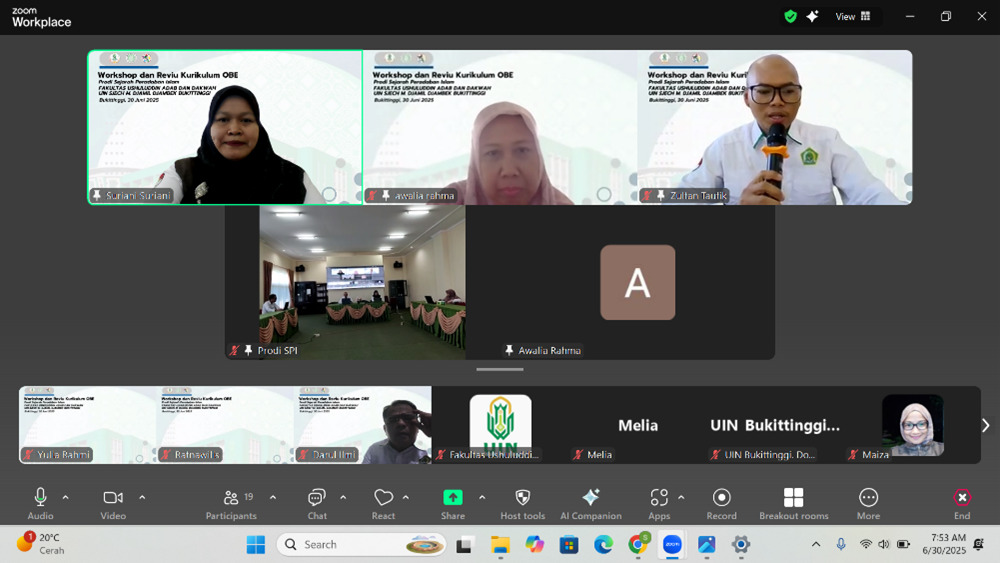Open the React emoji button
The image size is (1000, 563).
pyautogui.click(x=383, y=498)
